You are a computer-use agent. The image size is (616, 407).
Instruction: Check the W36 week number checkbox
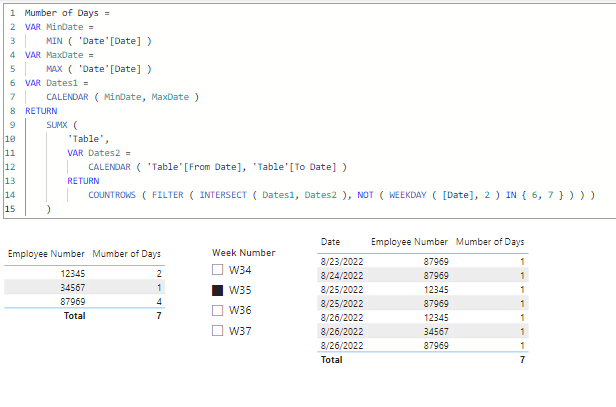[217, 310]
